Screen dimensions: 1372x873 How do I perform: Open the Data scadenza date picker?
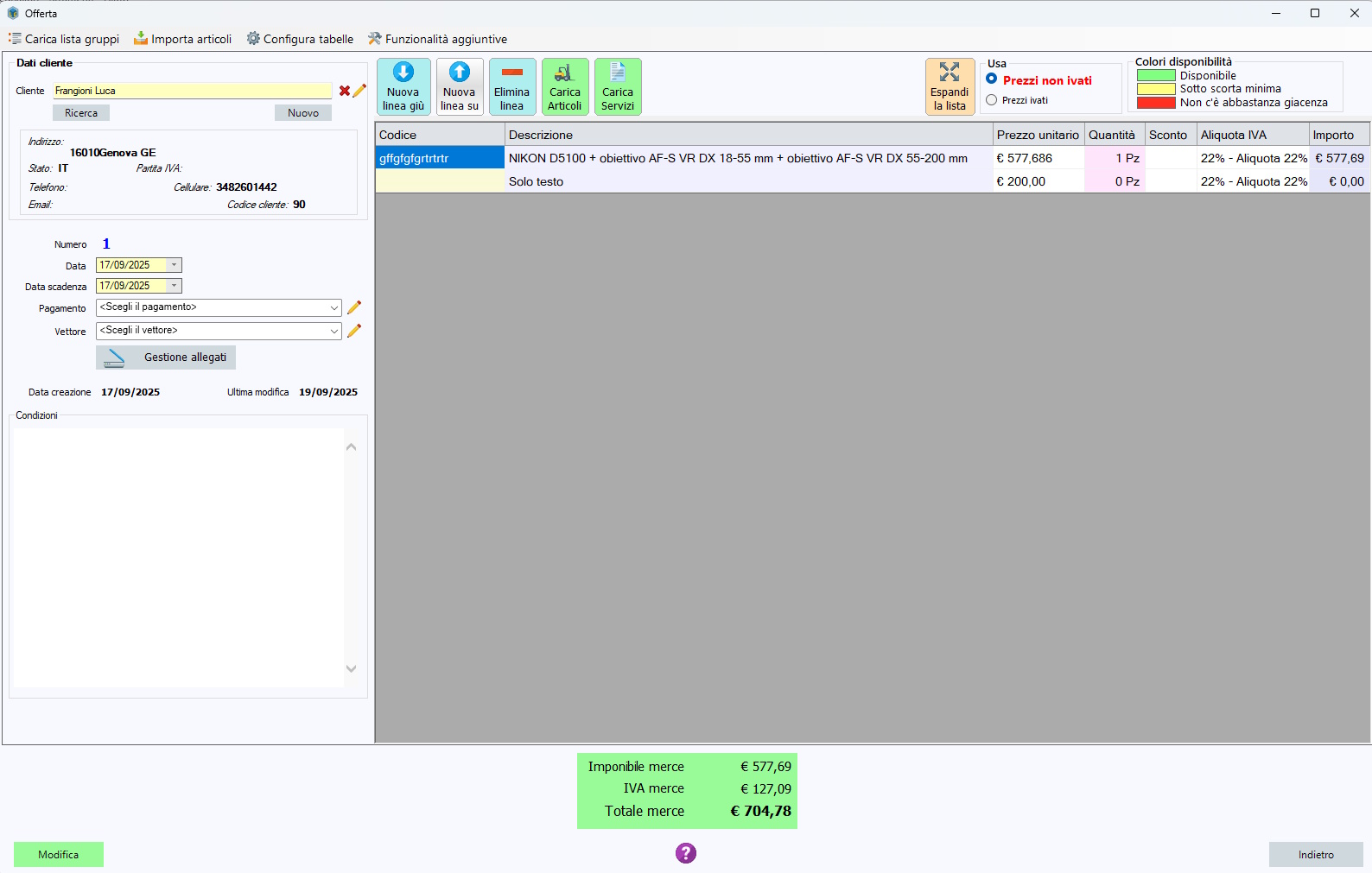(x=175, y=286)
